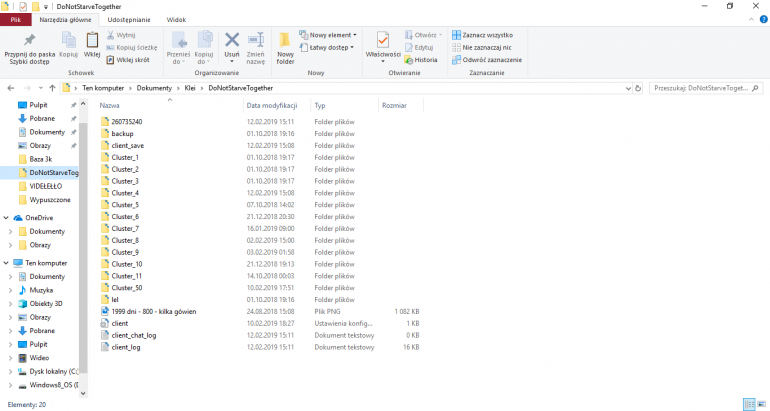Viewport: 770px width, 411px height.
Task: Create a Nowy folder
Action: coord(285,48)
